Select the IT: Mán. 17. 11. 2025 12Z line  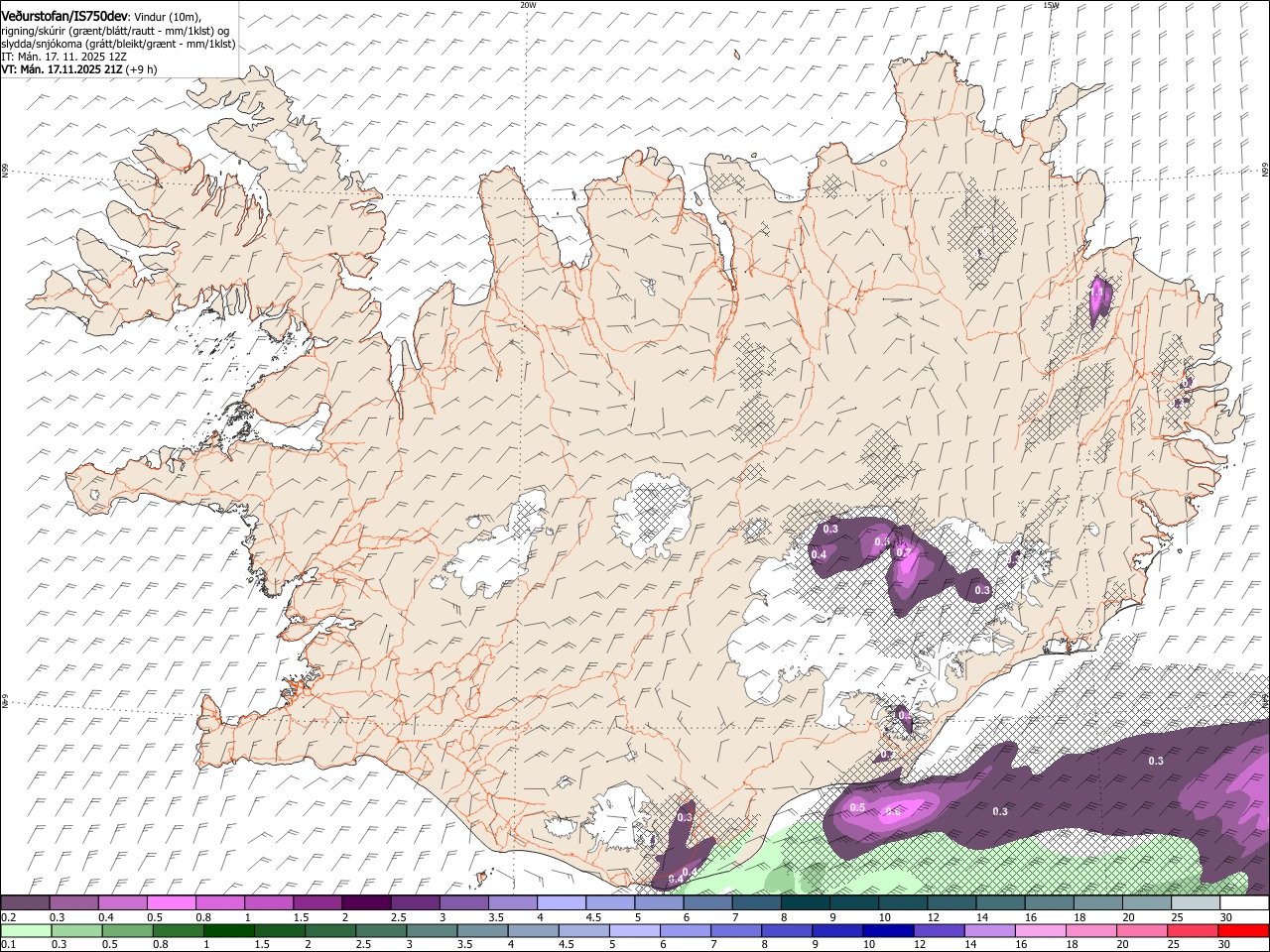(63, 57)
